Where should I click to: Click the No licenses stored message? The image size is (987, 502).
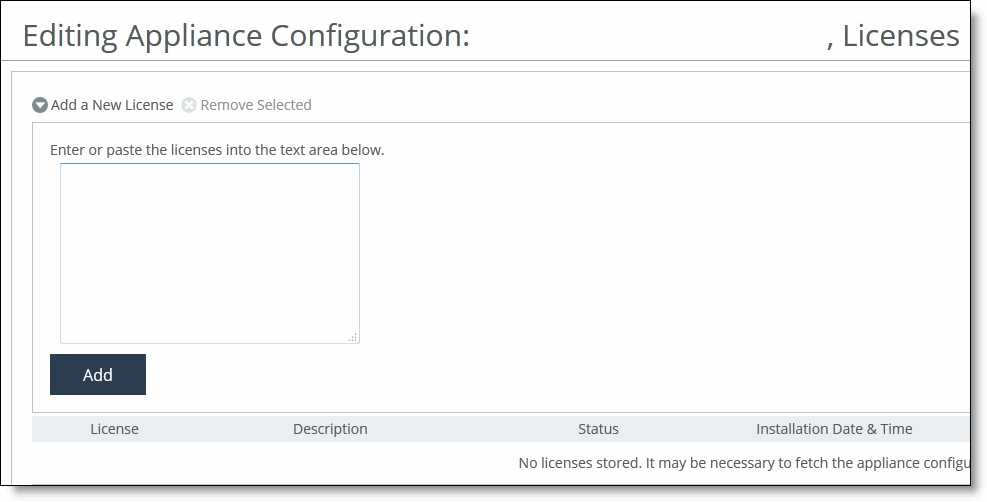tap(744, 463)
